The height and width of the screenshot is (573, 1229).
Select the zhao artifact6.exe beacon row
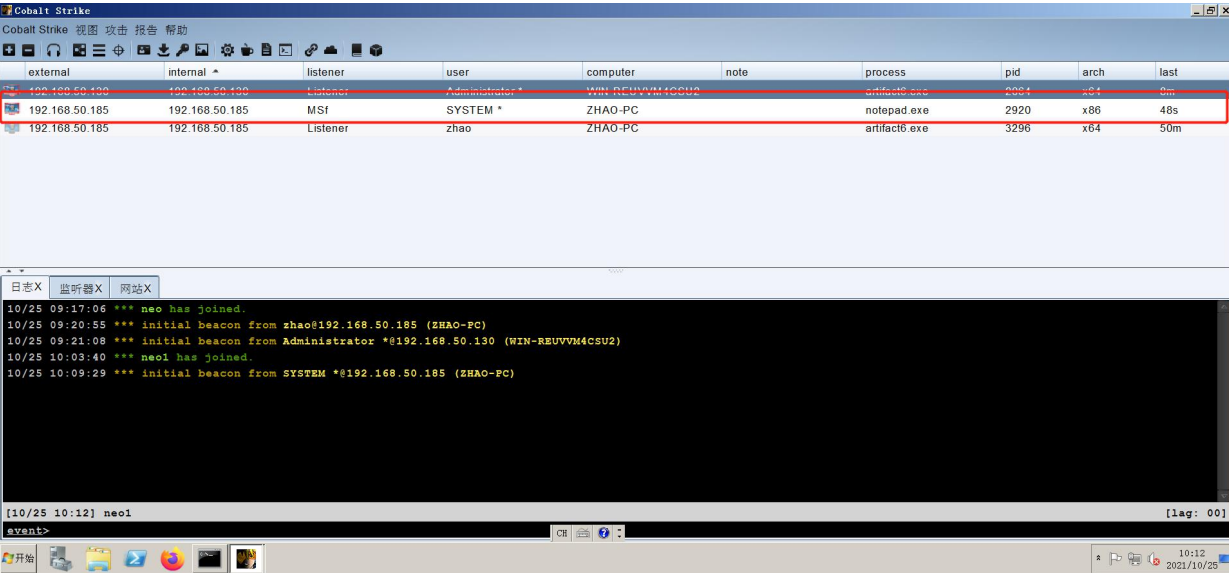614,128
